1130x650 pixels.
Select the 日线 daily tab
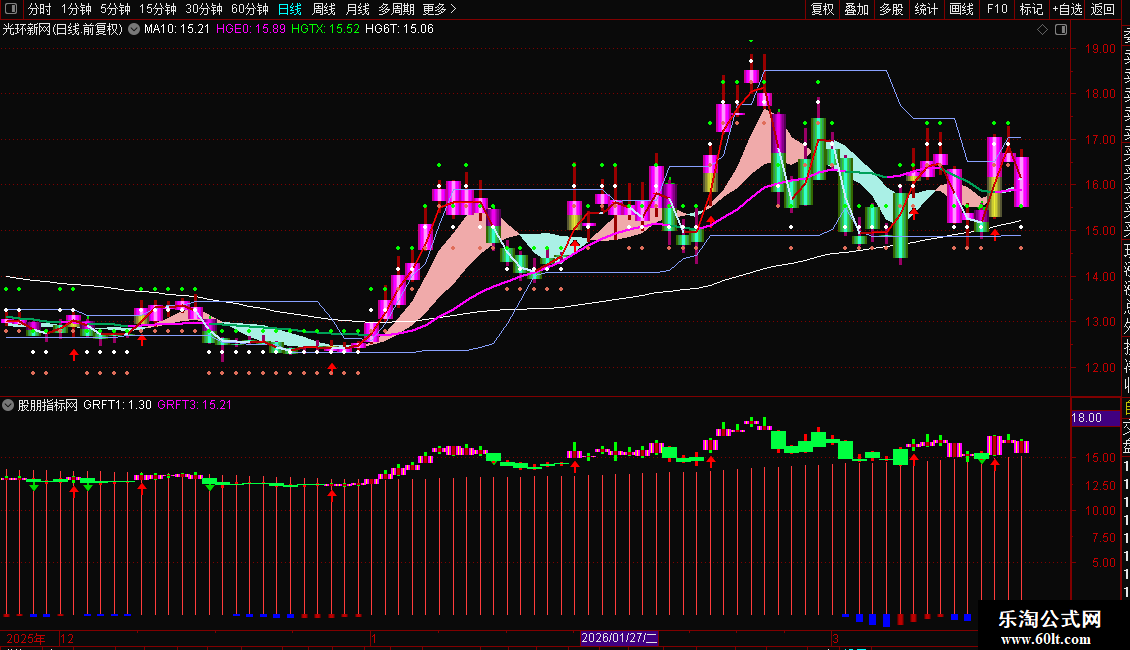pyautogui.click(x=290, y=9)
